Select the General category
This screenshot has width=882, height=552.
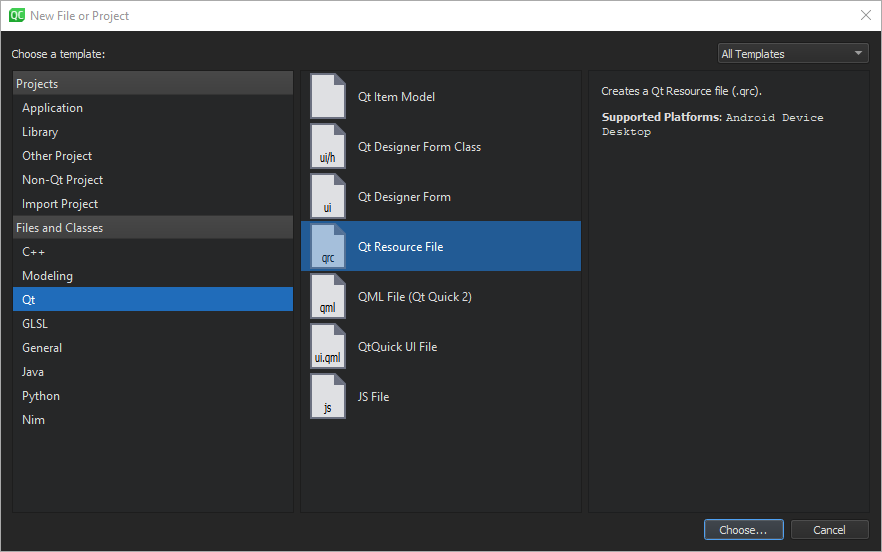coord(153,348)
